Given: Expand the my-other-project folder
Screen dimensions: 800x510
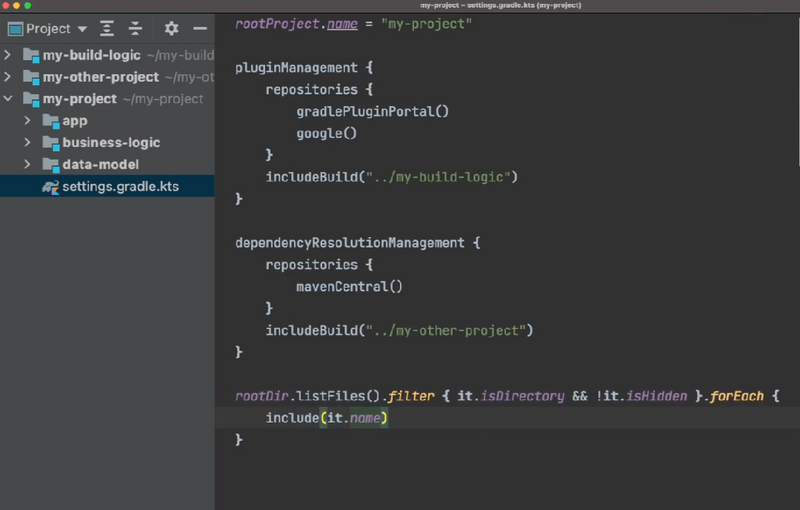Looking at the screenshot, I should coord(8,76).
